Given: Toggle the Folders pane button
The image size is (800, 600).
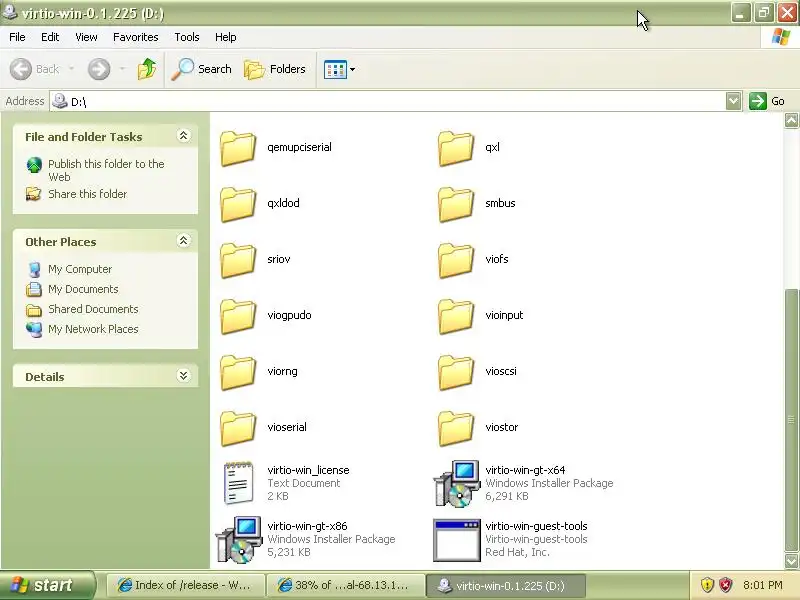Looking at the screenshot, I should click(x=275, y=69).
